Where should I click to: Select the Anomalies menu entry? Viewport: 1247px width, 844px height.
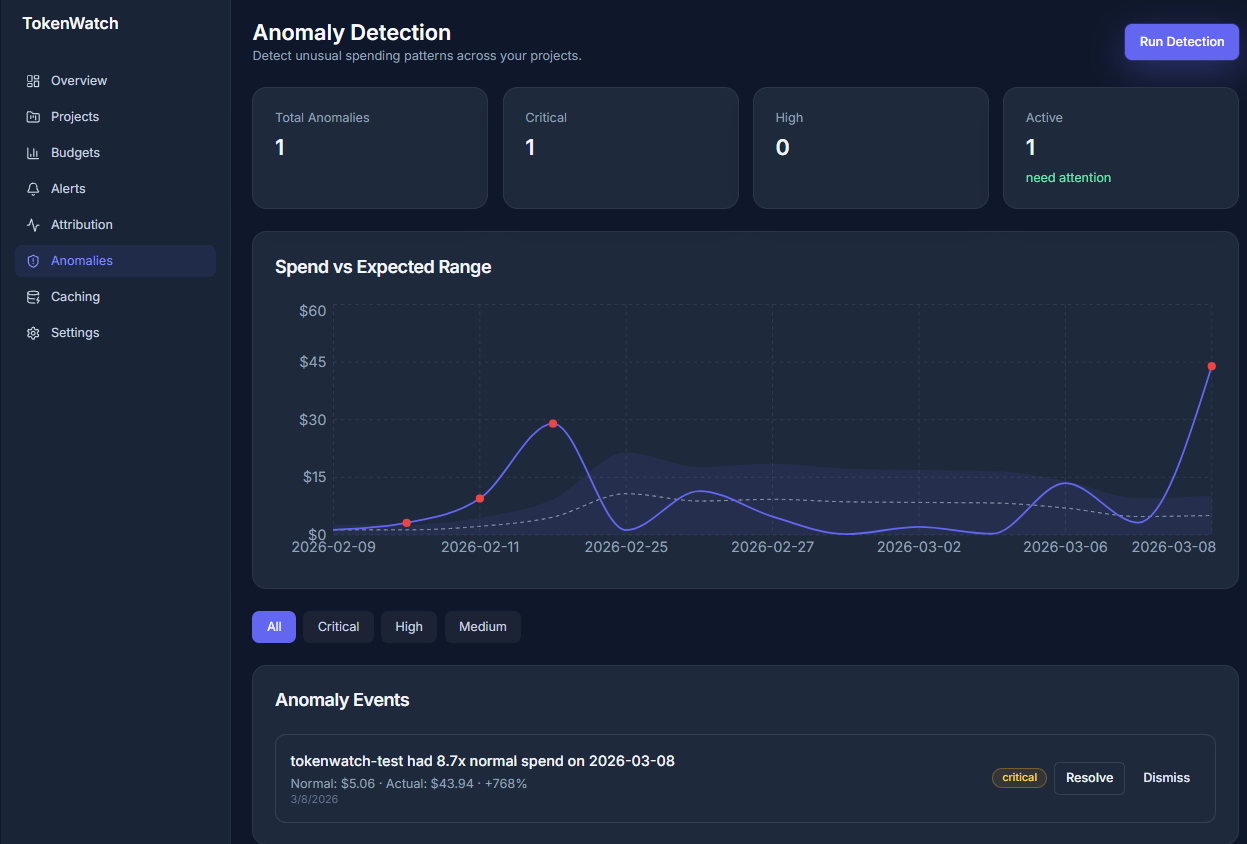click(83, 260)
